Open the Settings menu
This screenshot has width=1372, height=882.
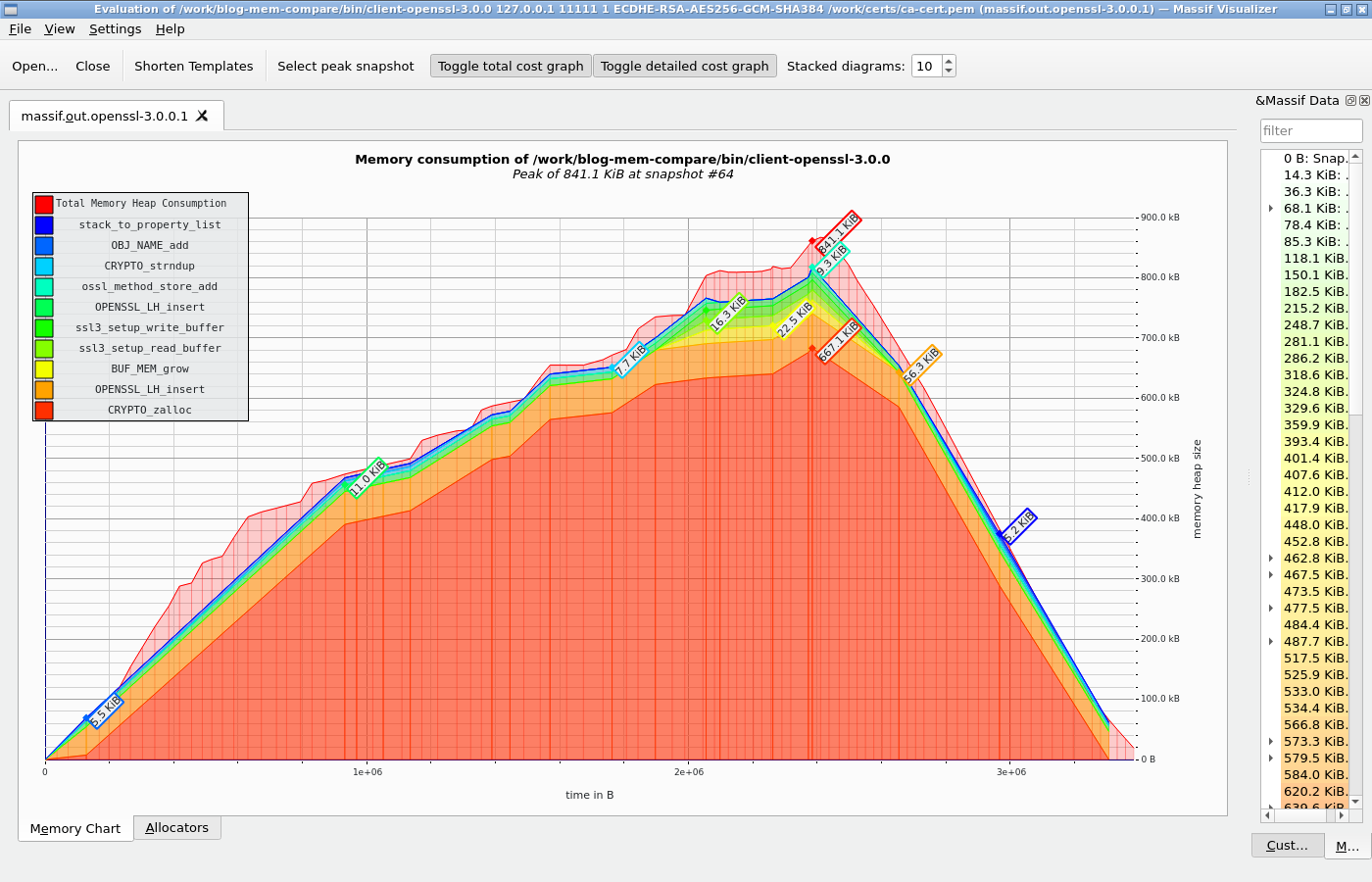coord(115,28)
